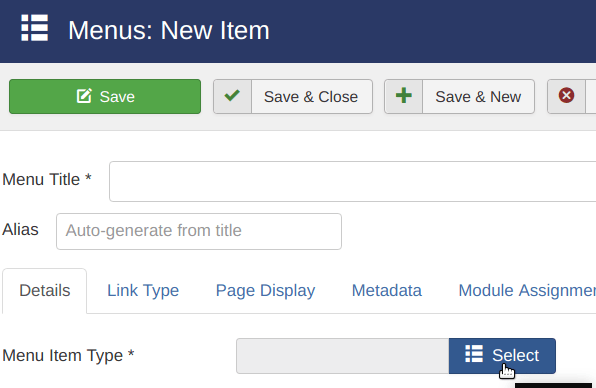Choose Save & Close
Viewport: 596px width, 388px height.
(x=293, y=97)
